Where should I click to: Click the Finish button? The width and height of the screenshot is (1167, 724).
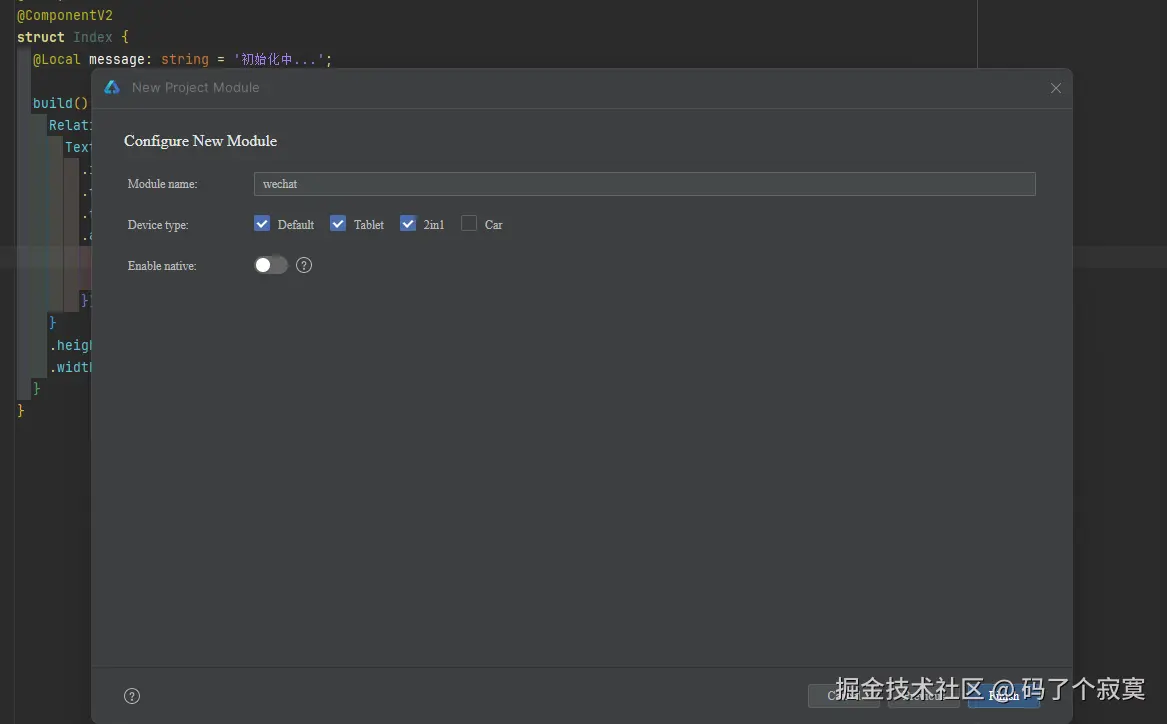[x=1003, y=696]
